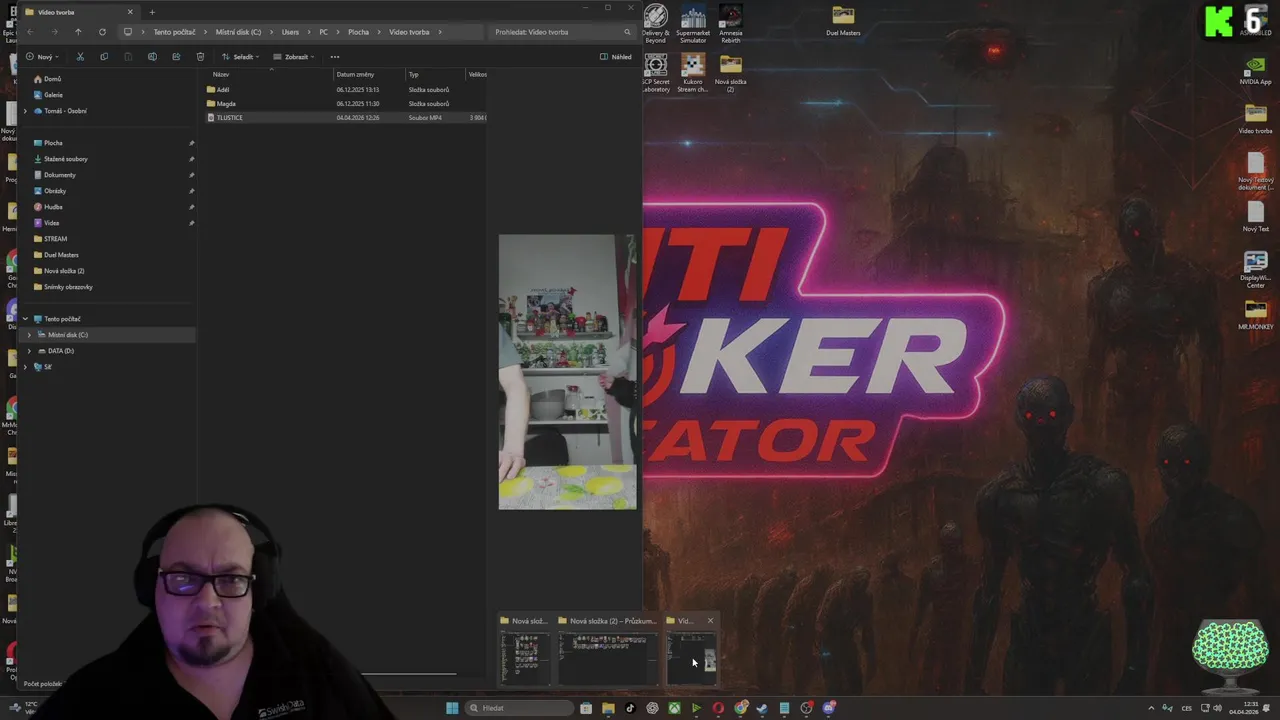Refresh the Video tvorba folder view
1280x720 pixels.
pos(102,32)
